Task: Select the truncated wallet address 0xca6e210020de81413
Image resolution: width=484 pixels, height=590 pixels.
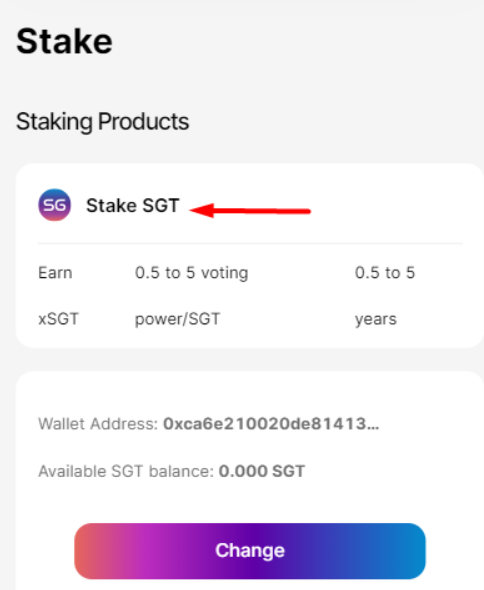Action: [271, 424]
